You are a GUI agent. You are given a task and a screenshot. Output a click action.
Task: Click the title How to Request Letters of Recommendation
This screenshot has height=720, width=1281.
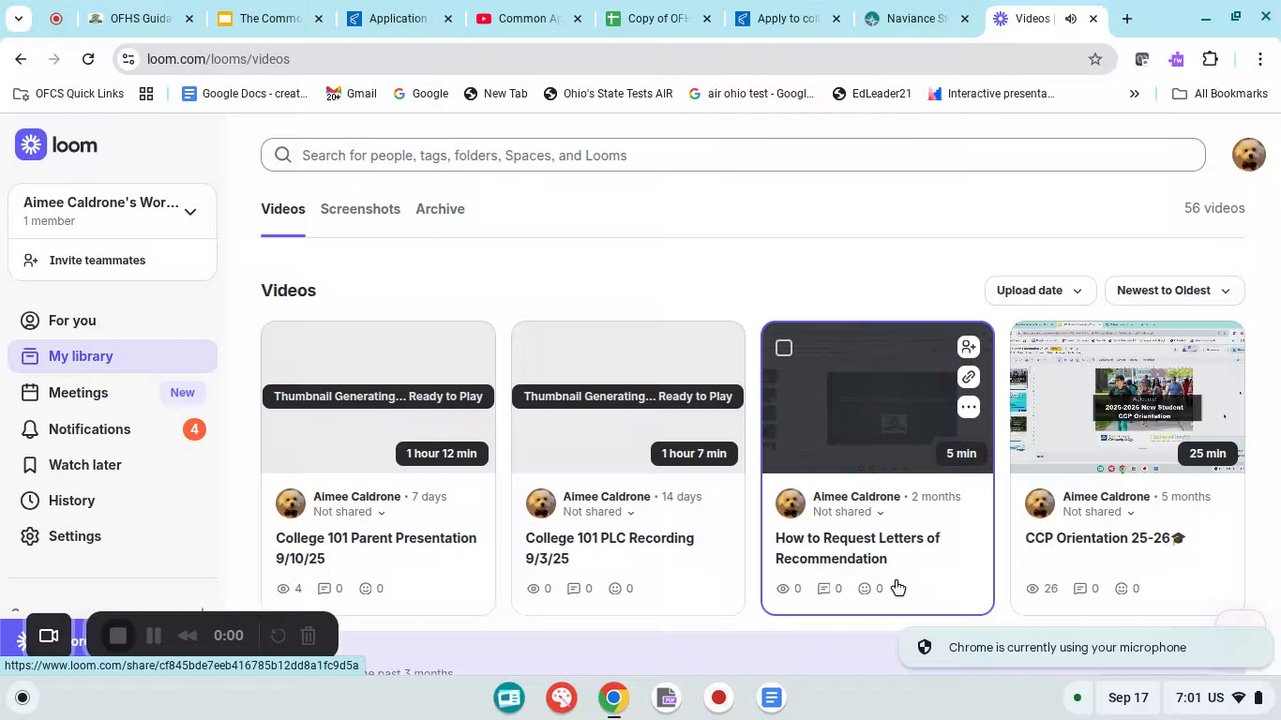857,548
